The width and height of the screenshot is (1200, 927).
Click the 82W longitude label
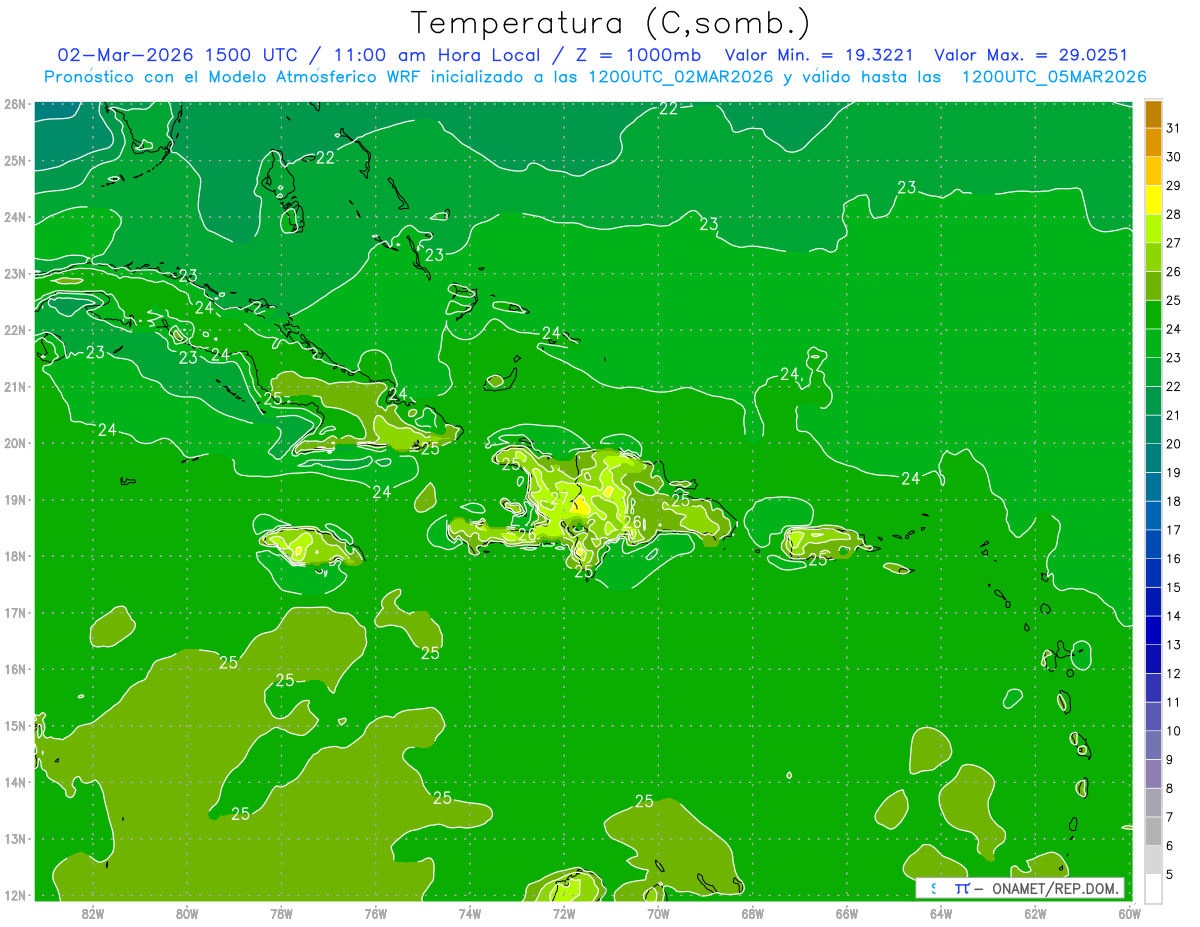pos(93,913)
